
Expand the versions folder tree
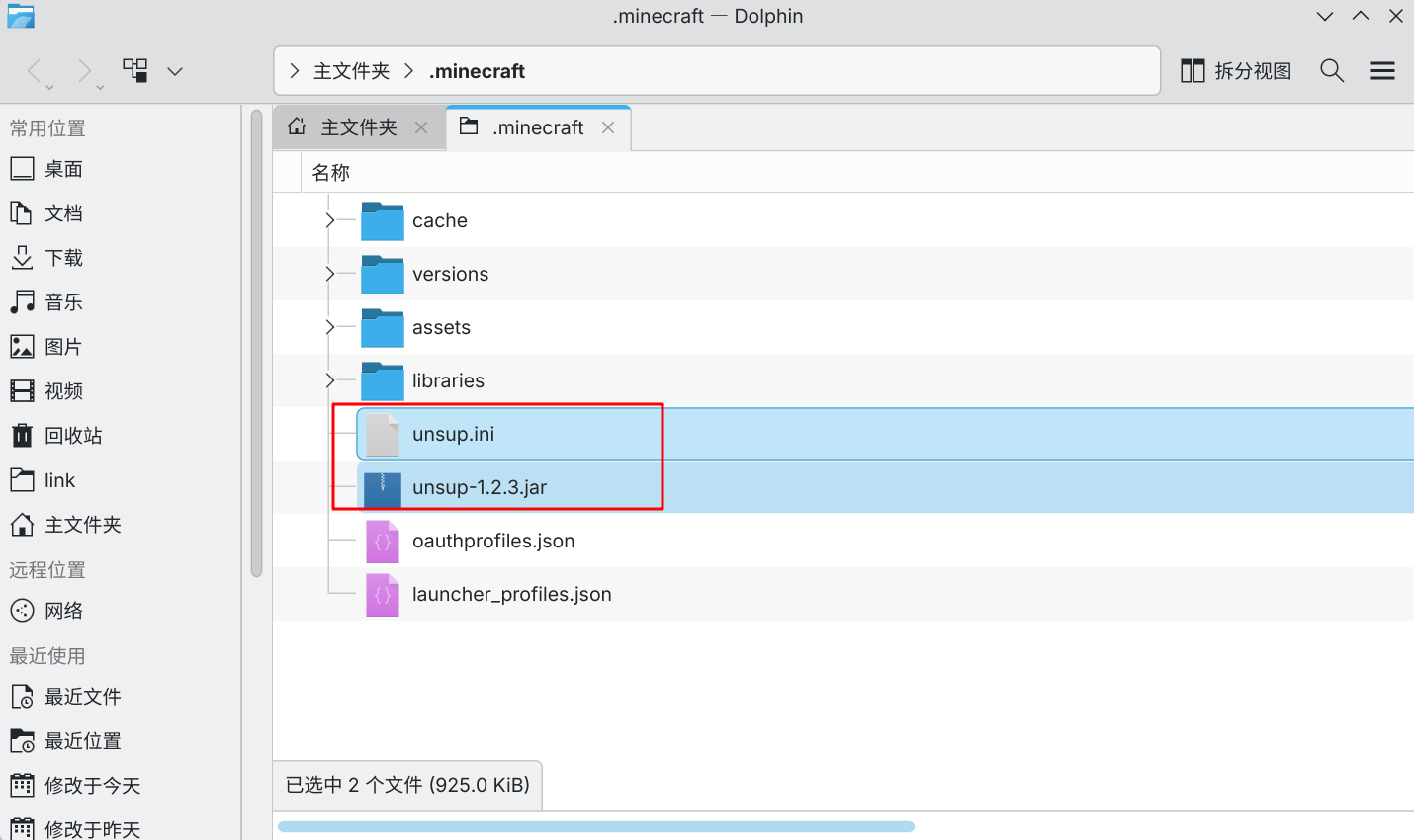pos(330,274)
